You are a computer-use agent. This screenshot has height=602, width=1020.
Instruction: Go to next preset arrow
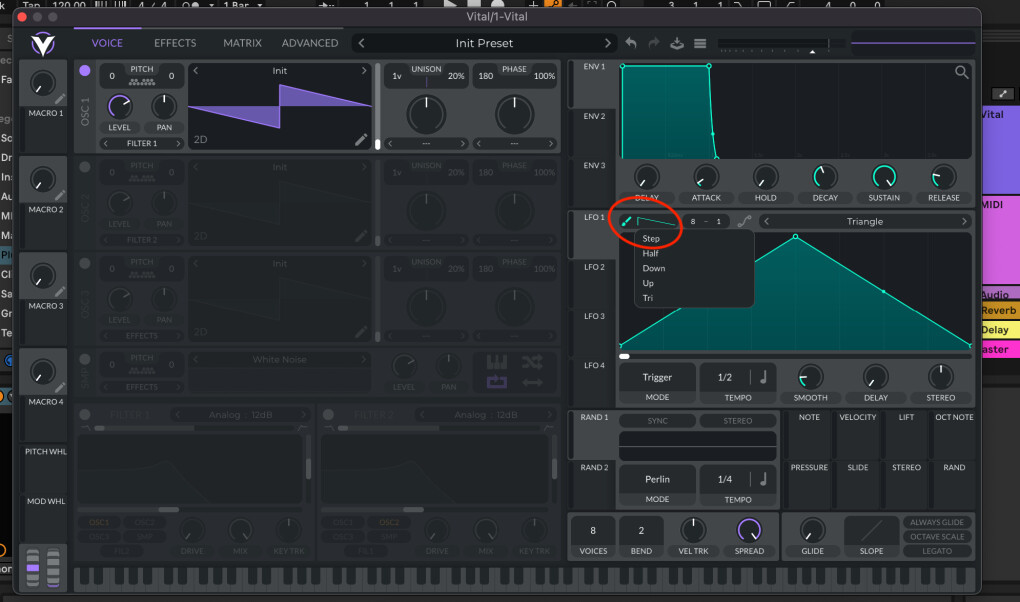608,43
